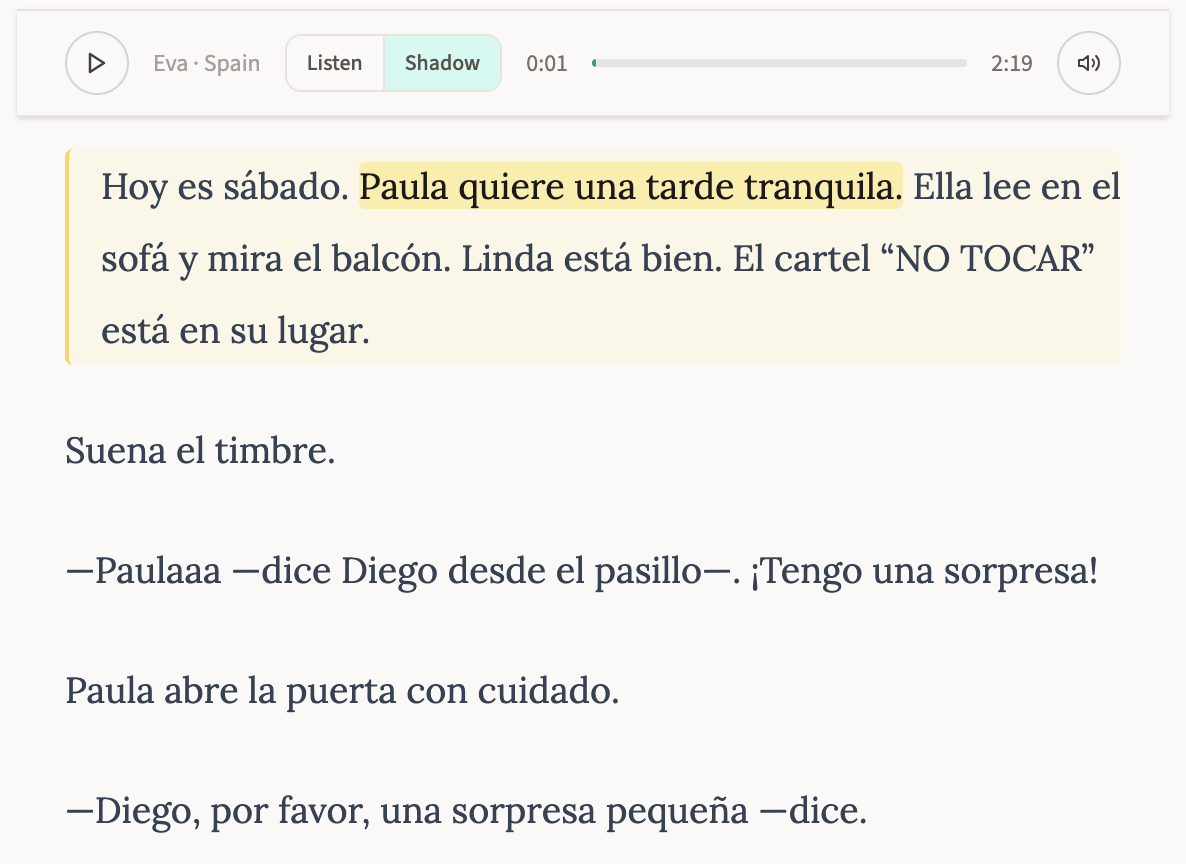
Task: Click the line starting with "—Diego, por favor"
Action: click(465, 811)
